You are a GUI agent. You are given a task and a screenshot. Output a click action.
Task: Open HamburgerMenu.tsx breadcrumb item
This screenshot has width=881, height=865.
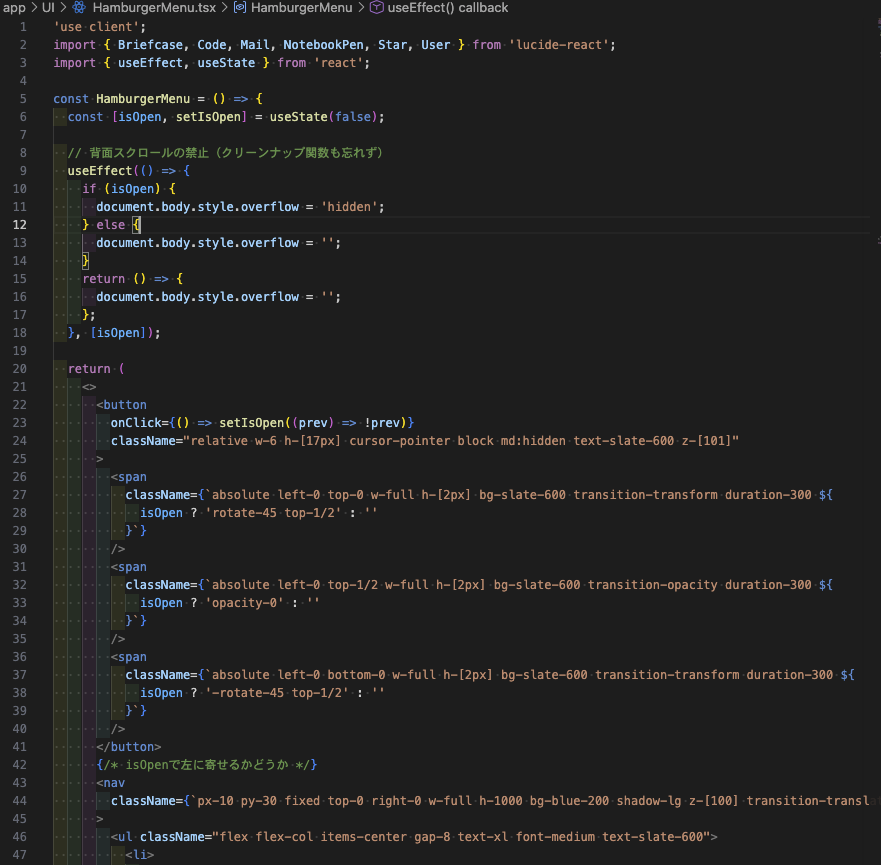[154, 8]
